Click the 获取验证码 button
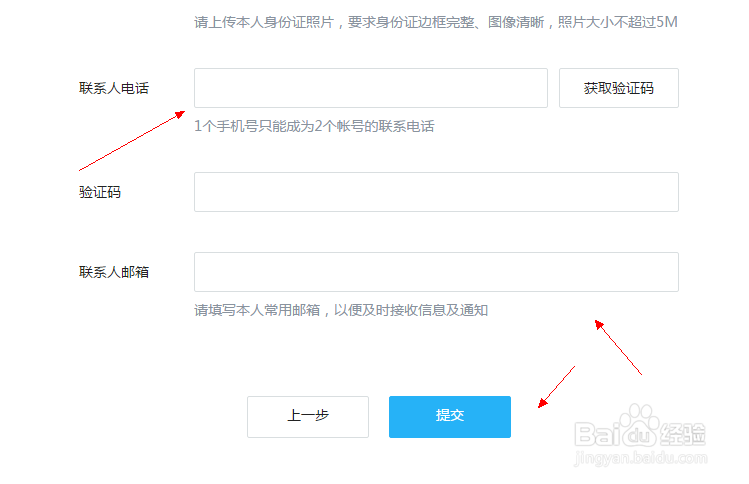 point(619,88)
